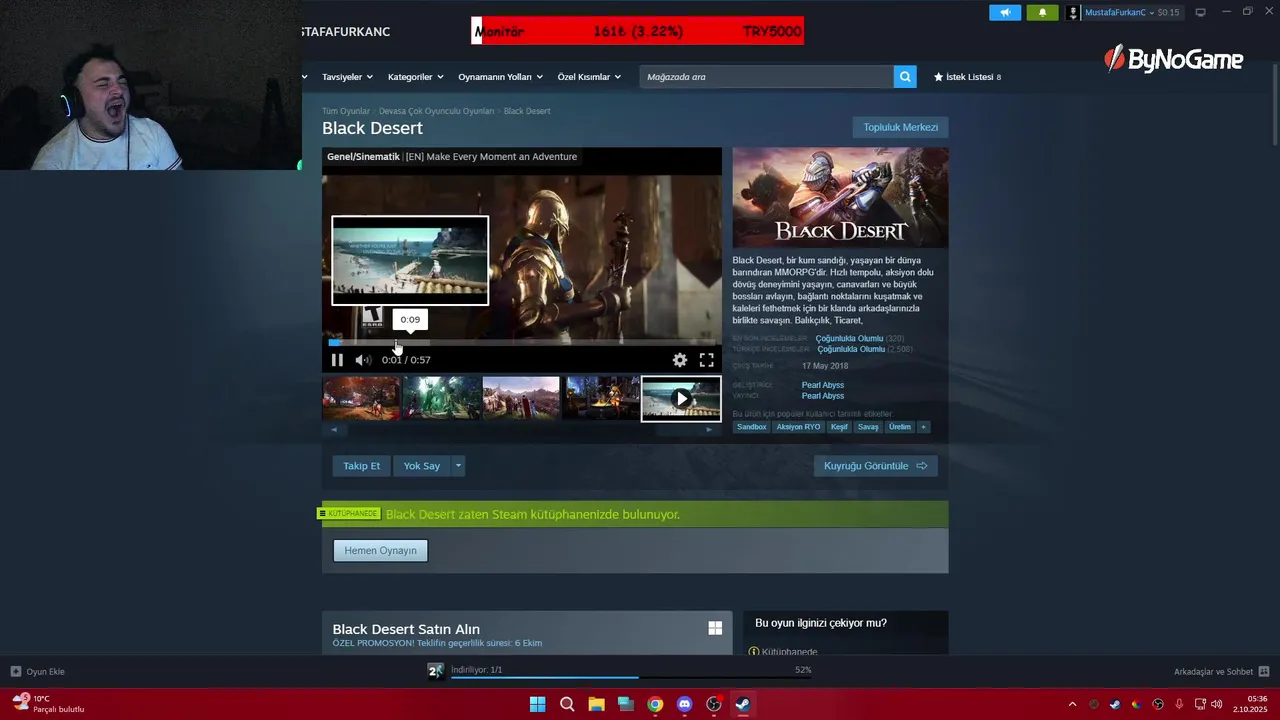This screenshot has height=720, width=1280.
Task: Add more tags with plus button
Action: (x=923, y=427)
